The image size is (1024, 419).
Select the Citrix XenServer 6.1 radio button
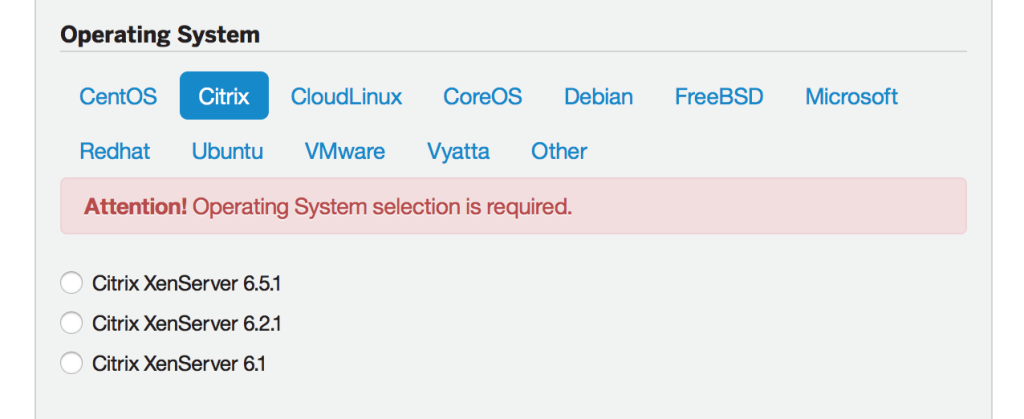point(71,363)
